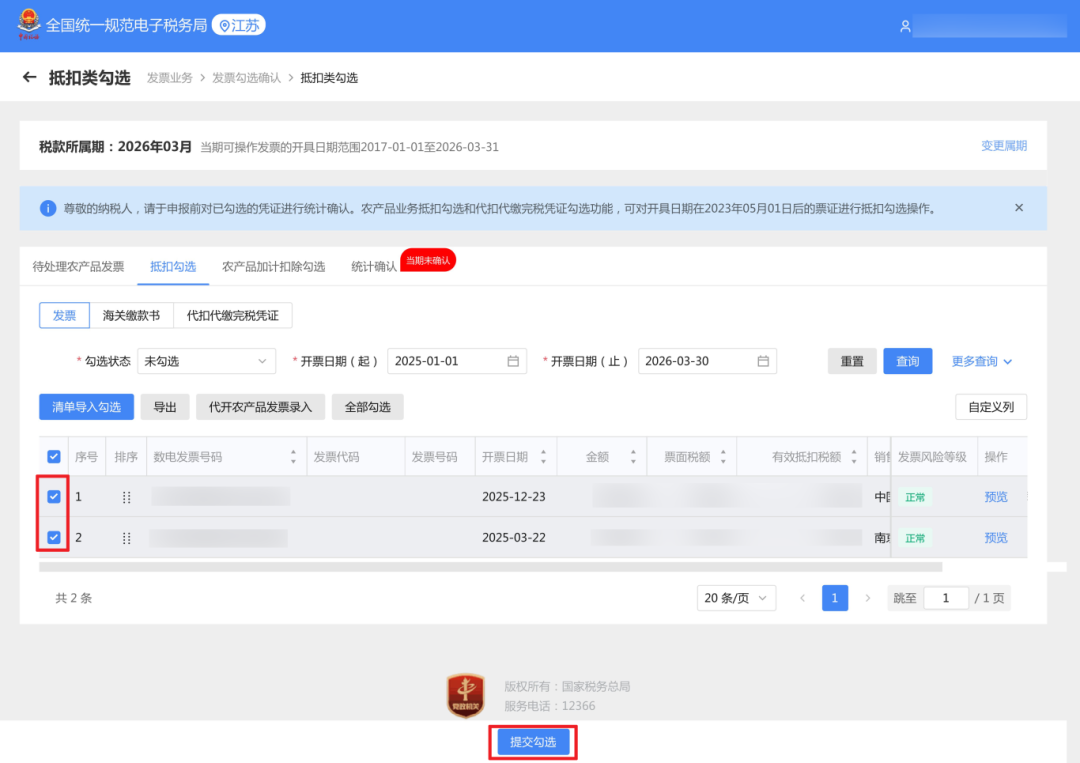
Task: Go to next page arrow
Action: tap(868, 598)
